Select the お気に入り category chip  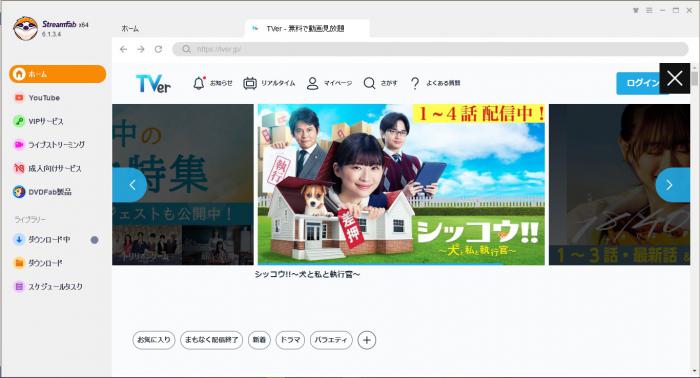(154, 340)
